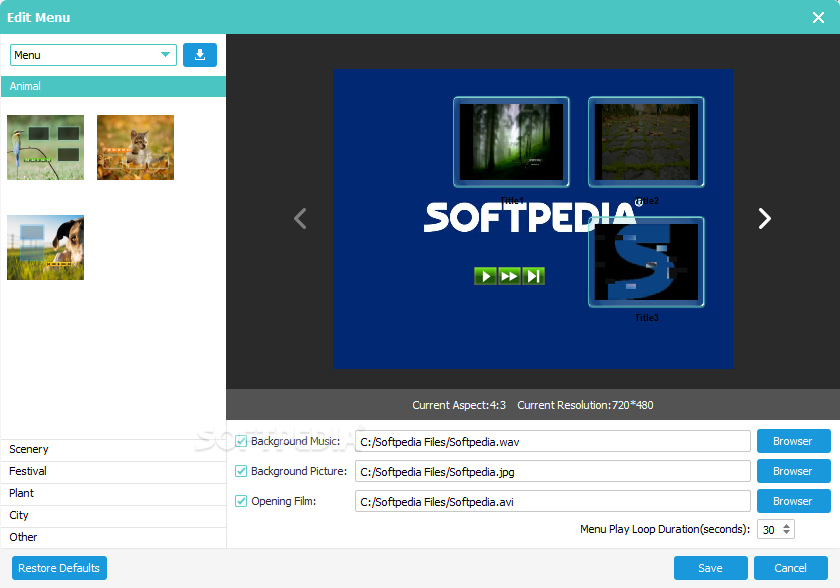Click the Title3 label text

647,318
